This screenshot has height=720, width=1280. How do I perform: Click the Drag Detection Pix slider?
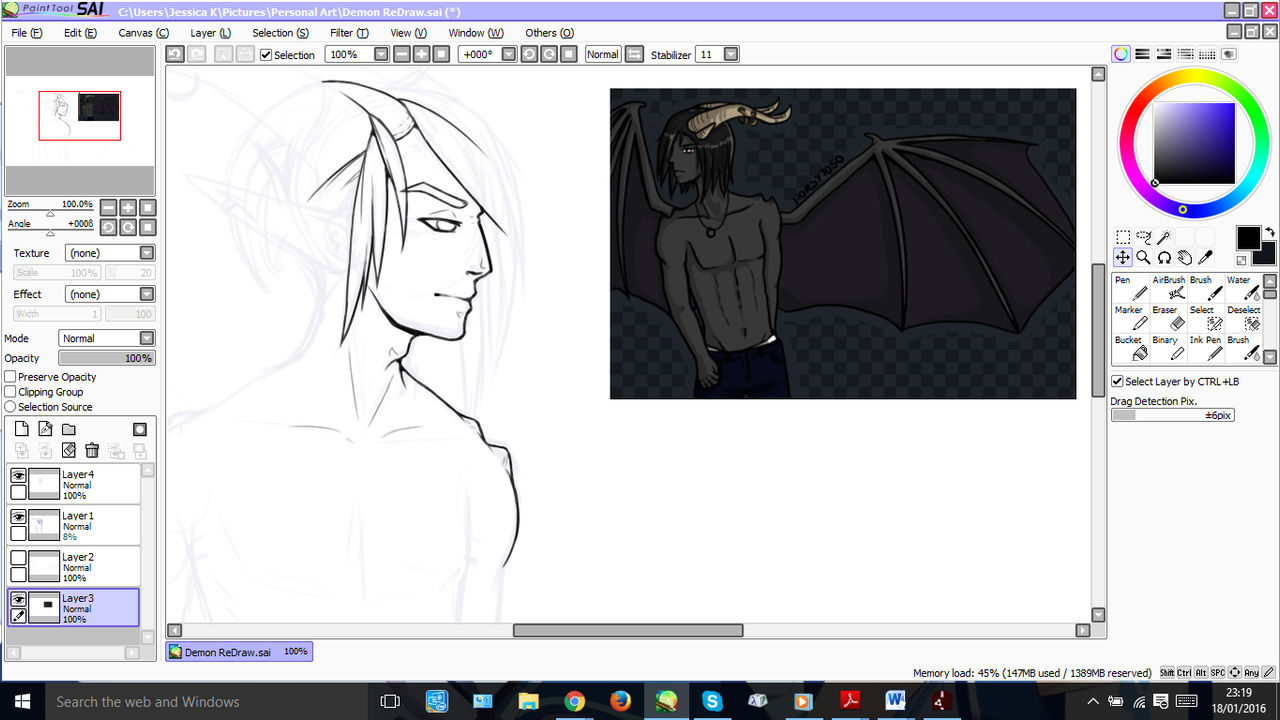[x=1173, y=415]
